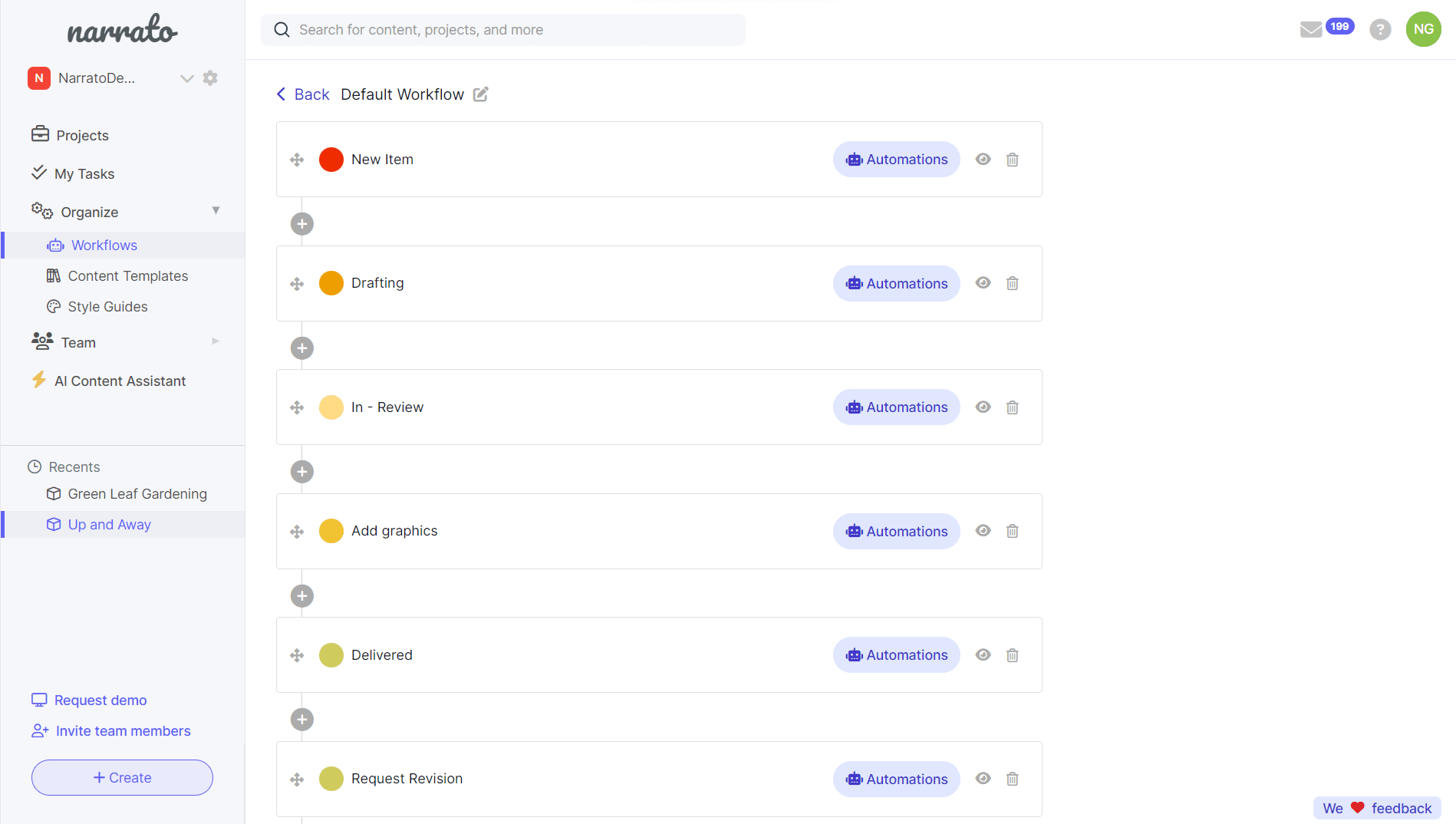Add a status after Delivered
Screen dimensions: 1456x824
[302, 720]
